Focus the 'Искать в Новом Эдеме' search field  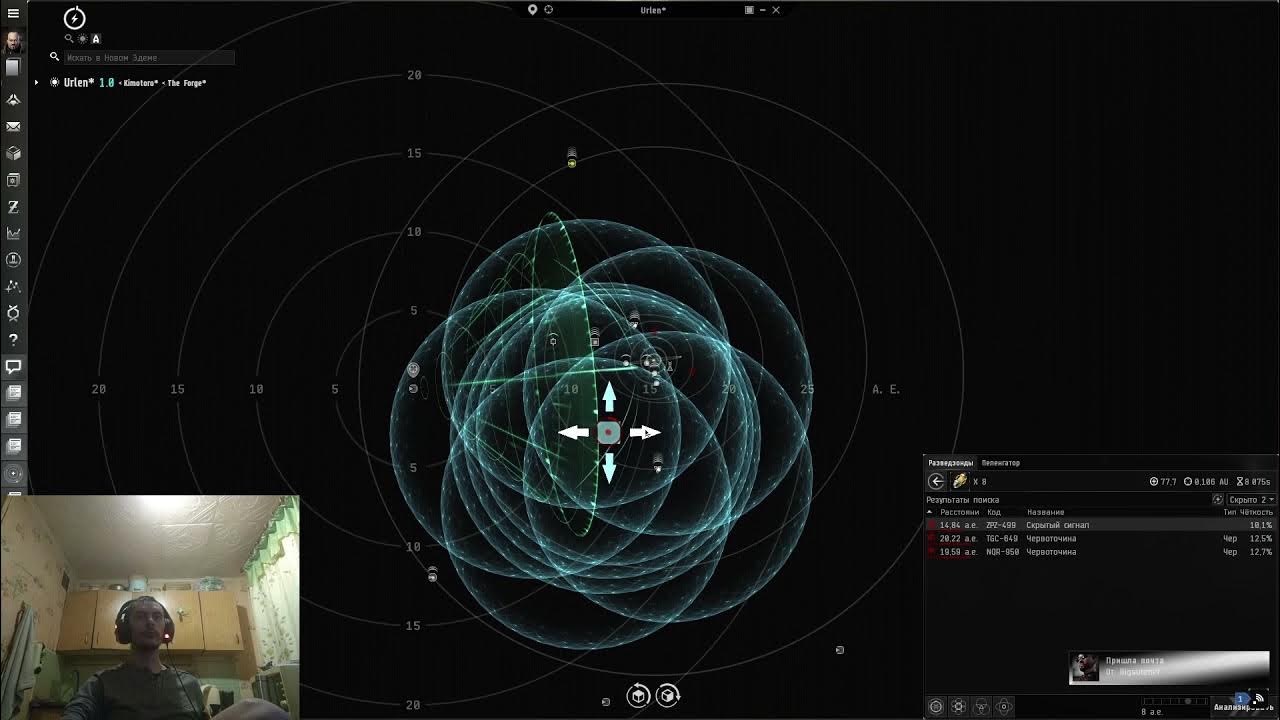tap(149, 57)
